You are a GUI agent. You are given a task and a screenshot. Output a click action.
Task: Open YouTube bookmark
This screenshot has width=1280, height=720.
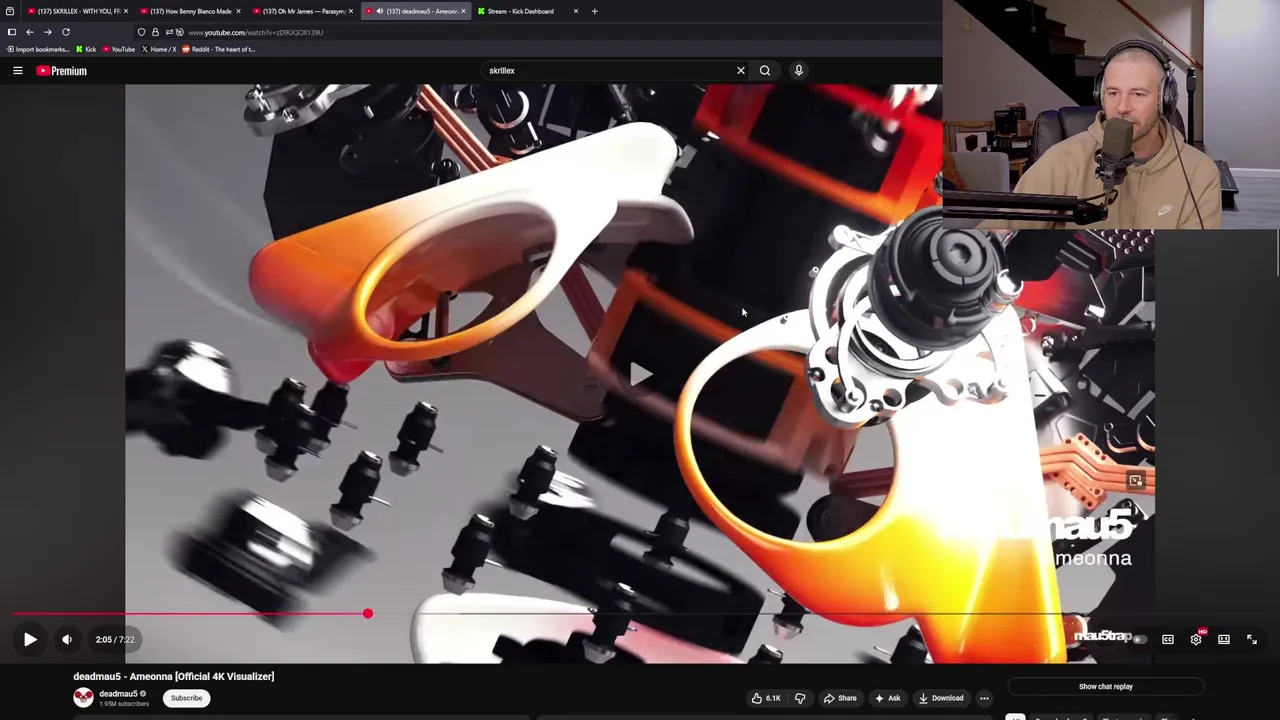click(x=119, y=49)
